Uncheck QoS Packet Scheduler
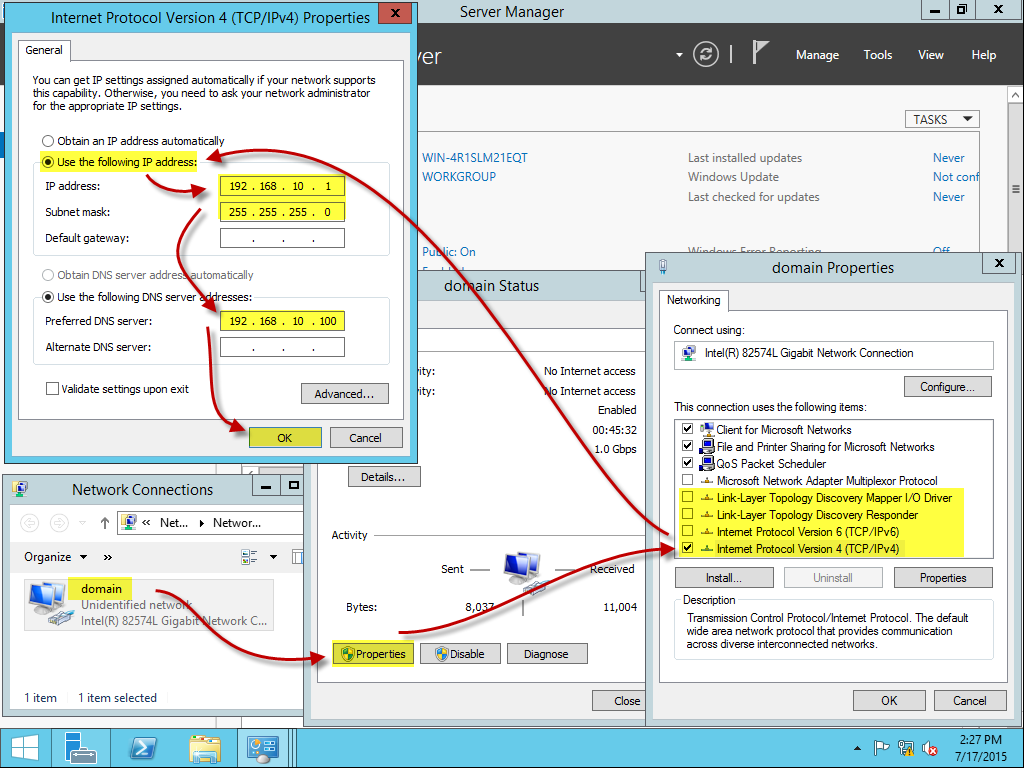 point(687,463)
